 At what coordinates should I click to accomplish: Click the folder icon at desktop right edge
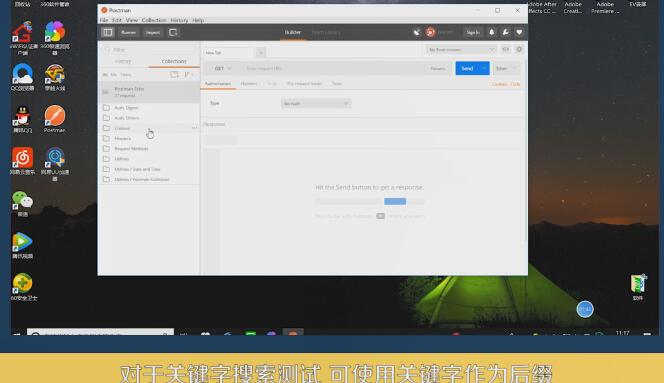(x=638, y=287)
